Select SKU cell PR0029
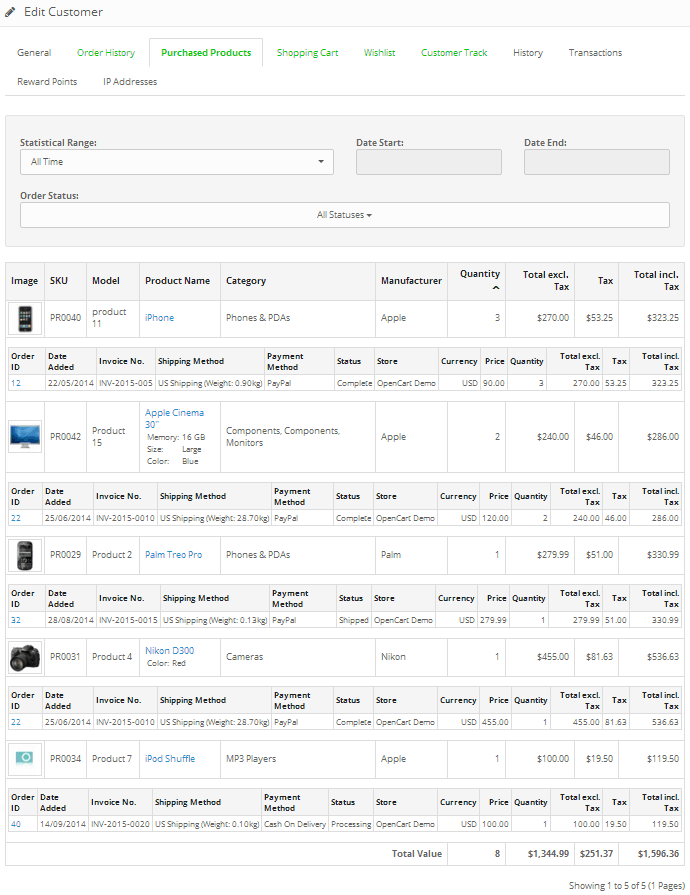 tap(66, 555)
